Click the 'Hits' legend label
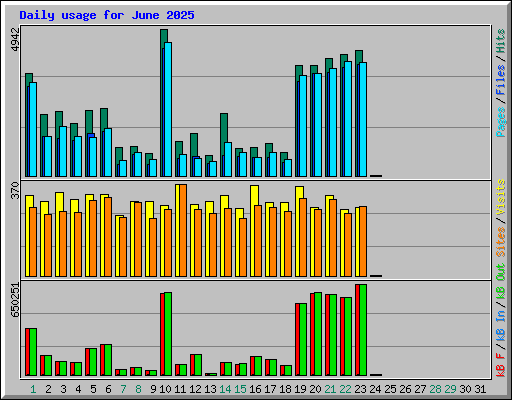512x400 pixels. coord(501,41)
